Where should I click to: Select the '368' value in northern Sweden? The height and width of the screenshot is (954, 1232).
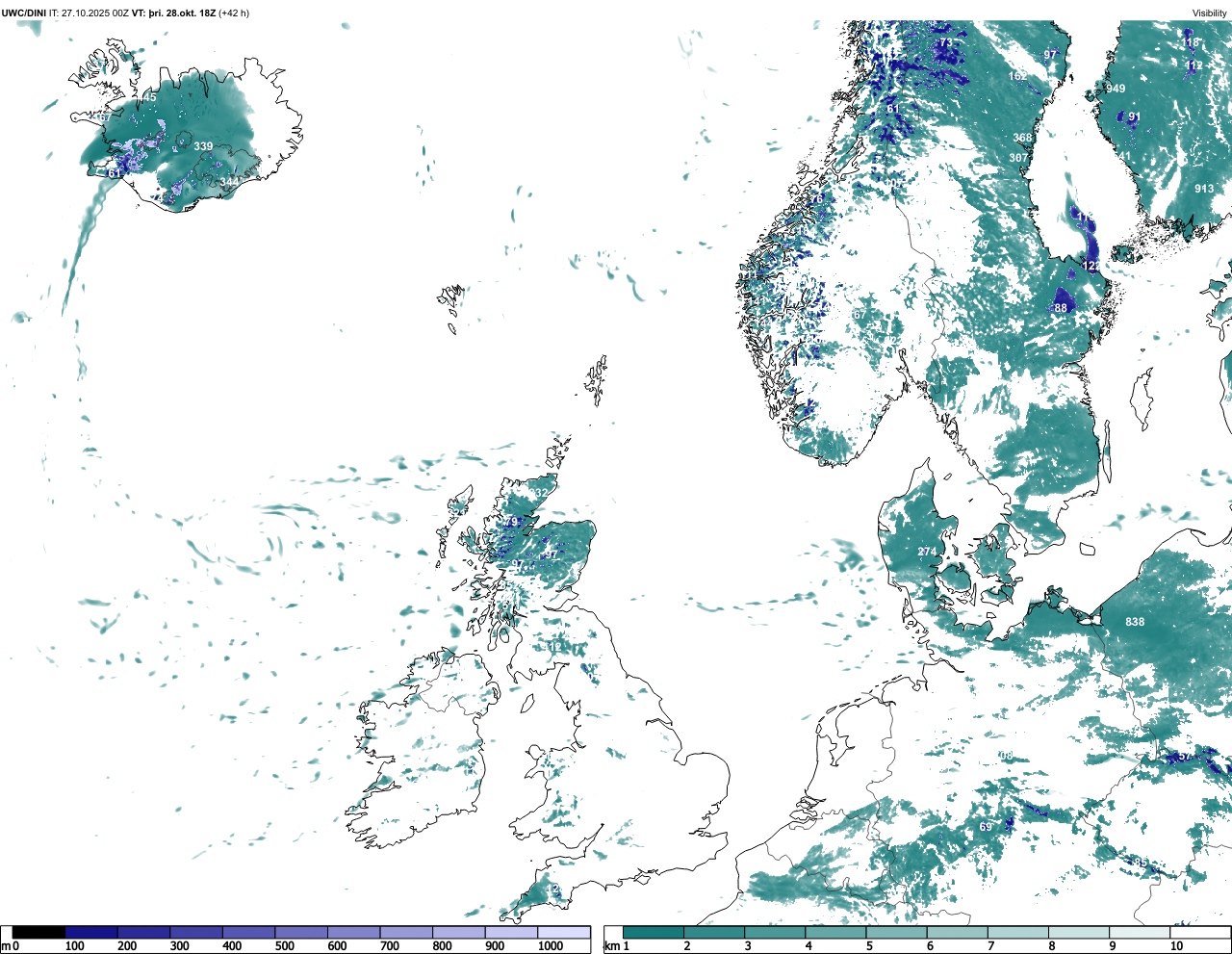point(1022,138)
